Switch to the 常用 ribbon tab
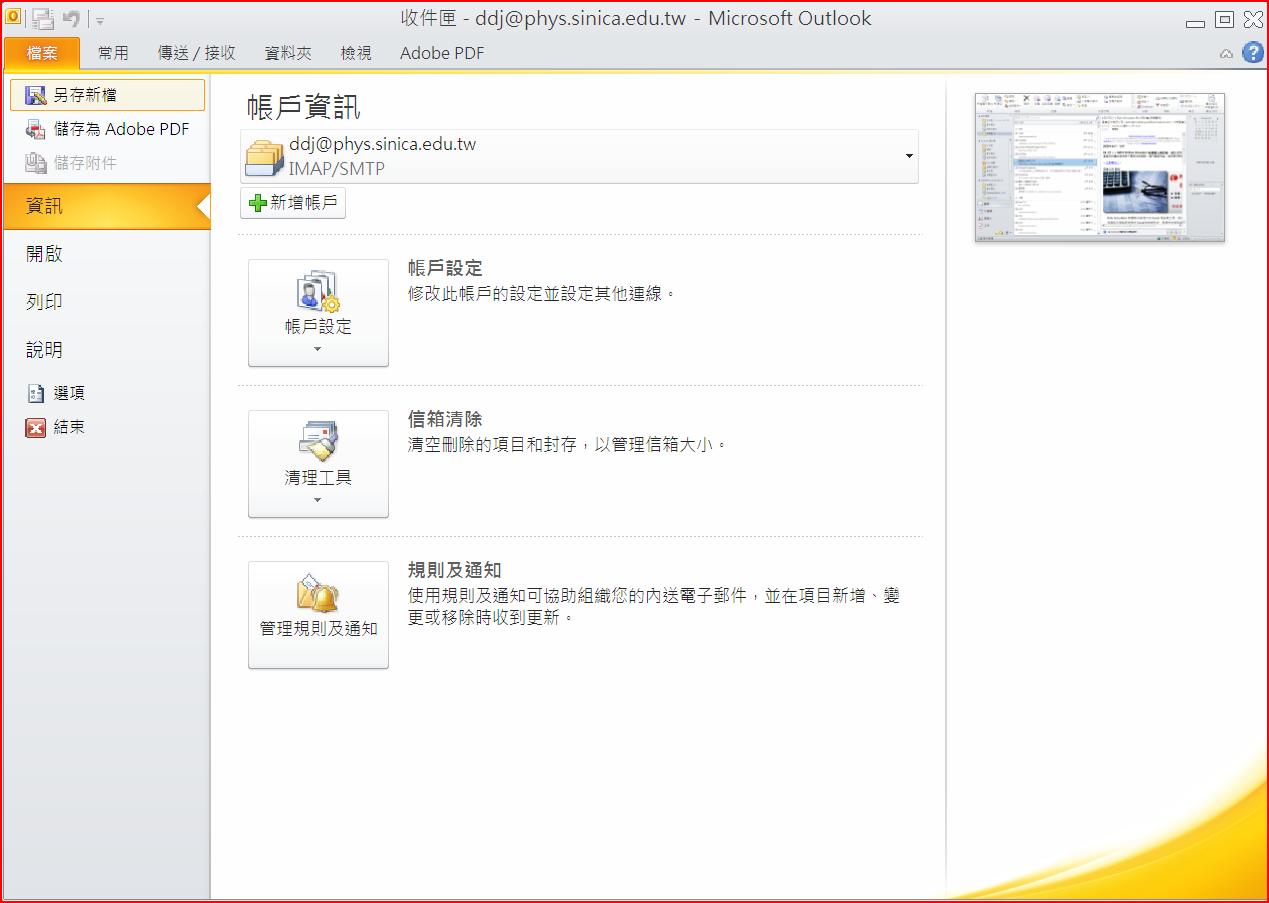 (113, 53)
